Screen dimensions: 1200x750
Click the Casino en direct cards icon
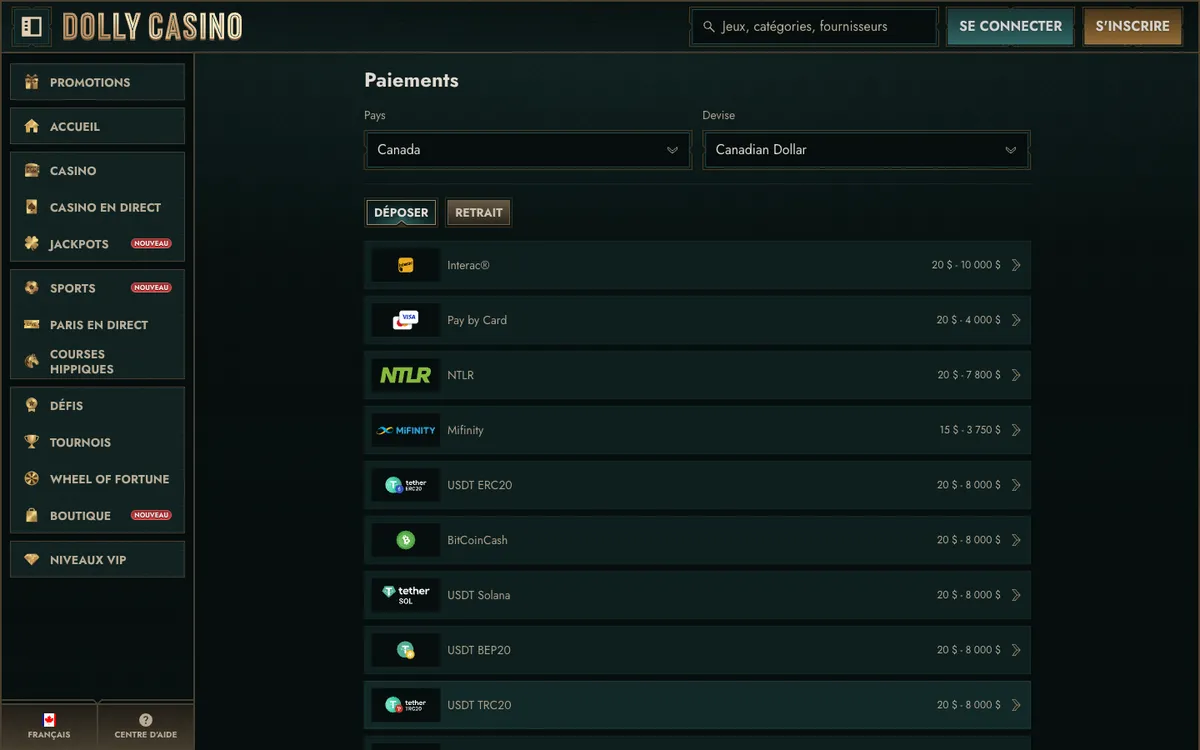[x=32, y=207]
